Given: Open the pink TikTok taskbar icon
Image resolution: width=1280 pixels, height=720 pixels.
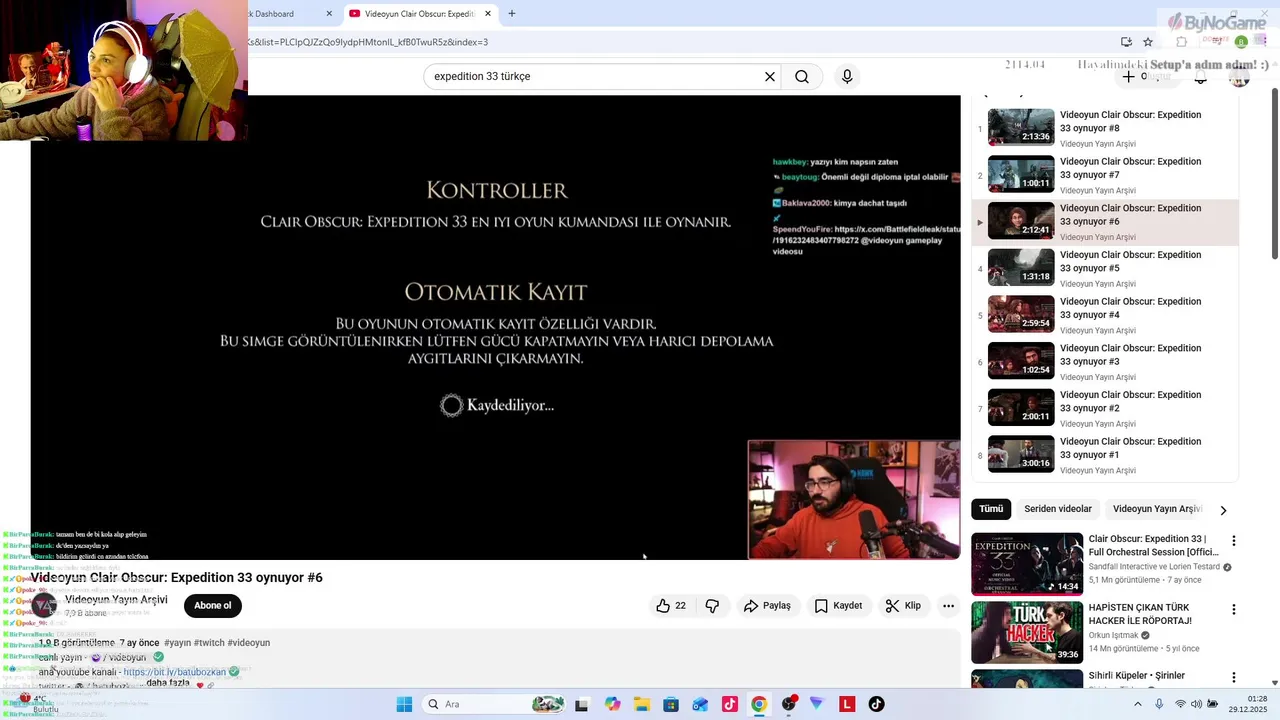Looking at the screenshot, I should [730, 704].
